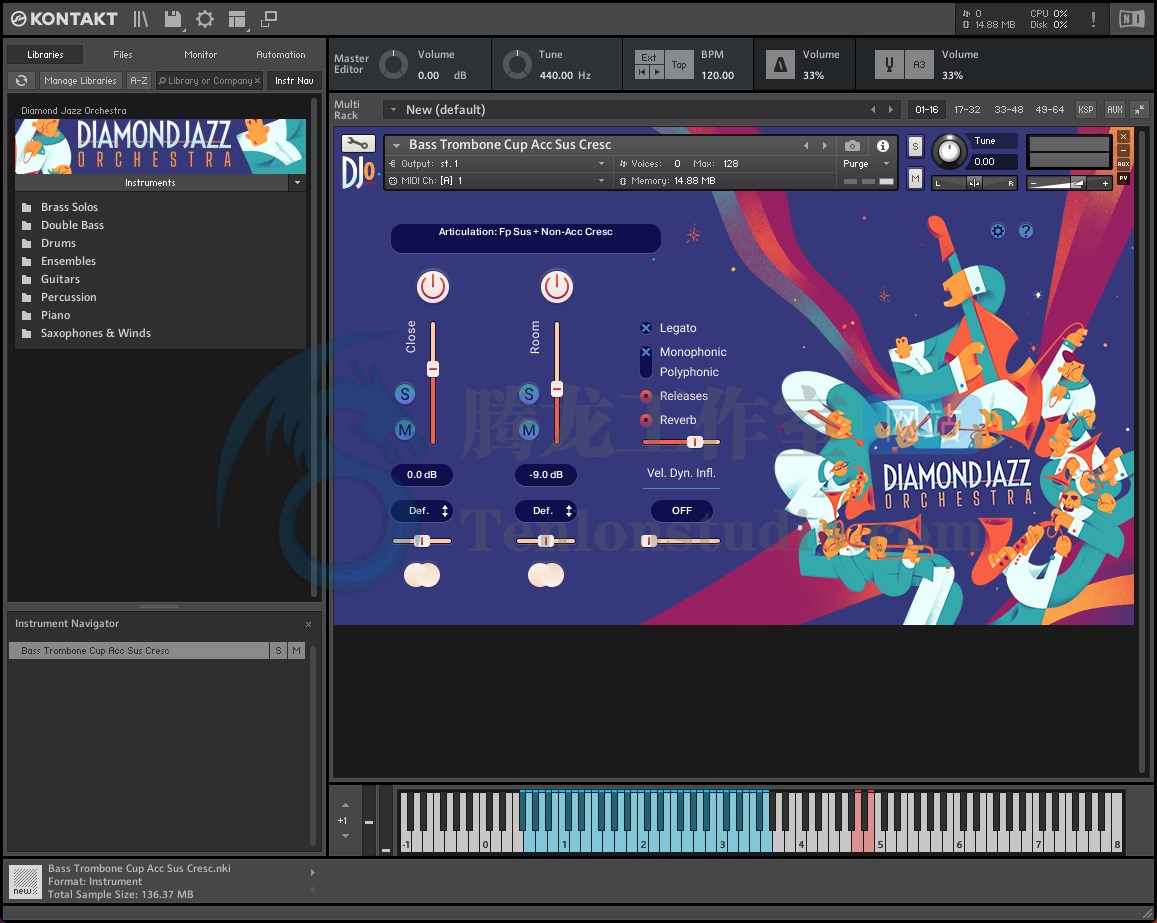This screenshot has width=1157, height=923.
Task: Toggle the Reverb option
Action: click(x=646, y=420)
